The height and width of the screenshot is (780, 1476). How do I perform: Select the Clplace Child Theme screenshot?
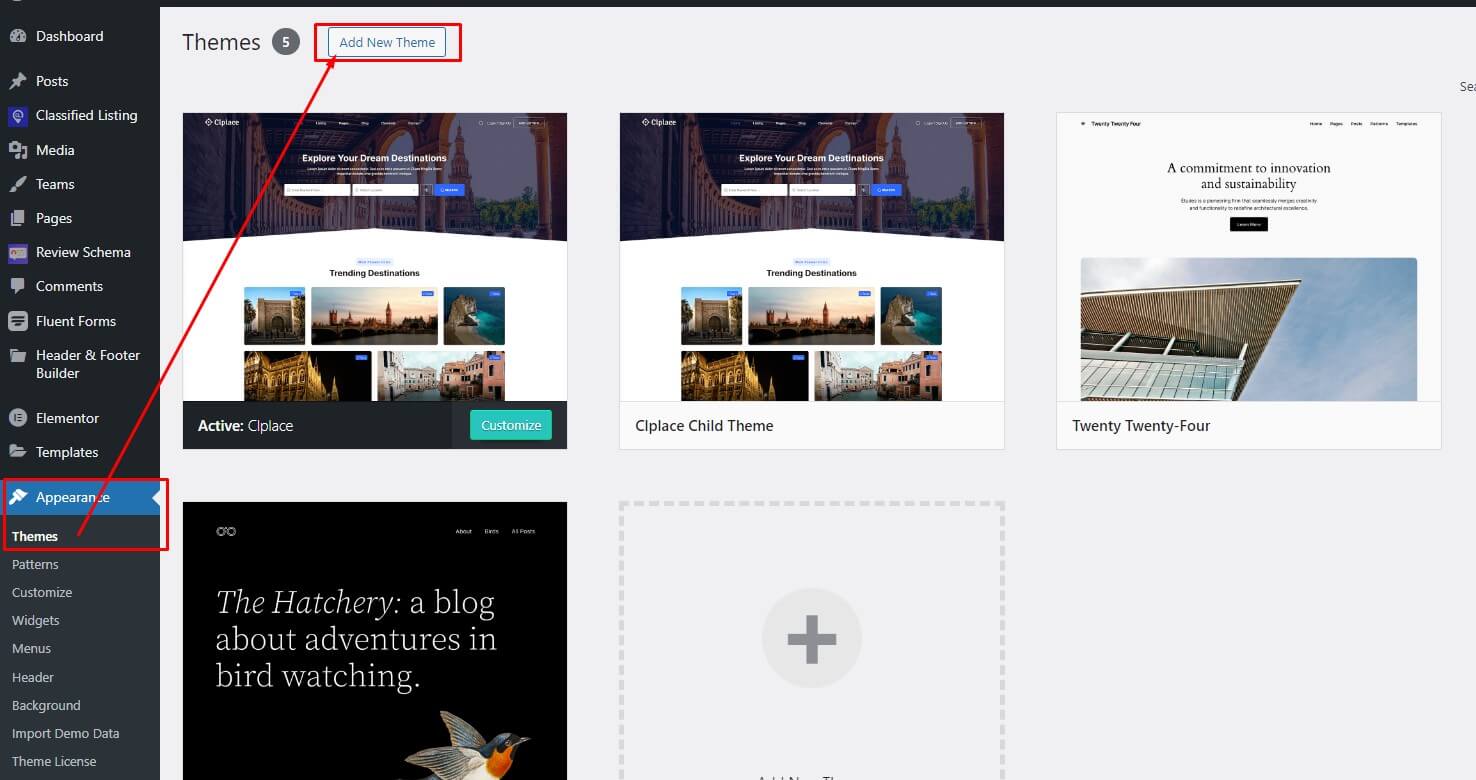tap(812, 257)
